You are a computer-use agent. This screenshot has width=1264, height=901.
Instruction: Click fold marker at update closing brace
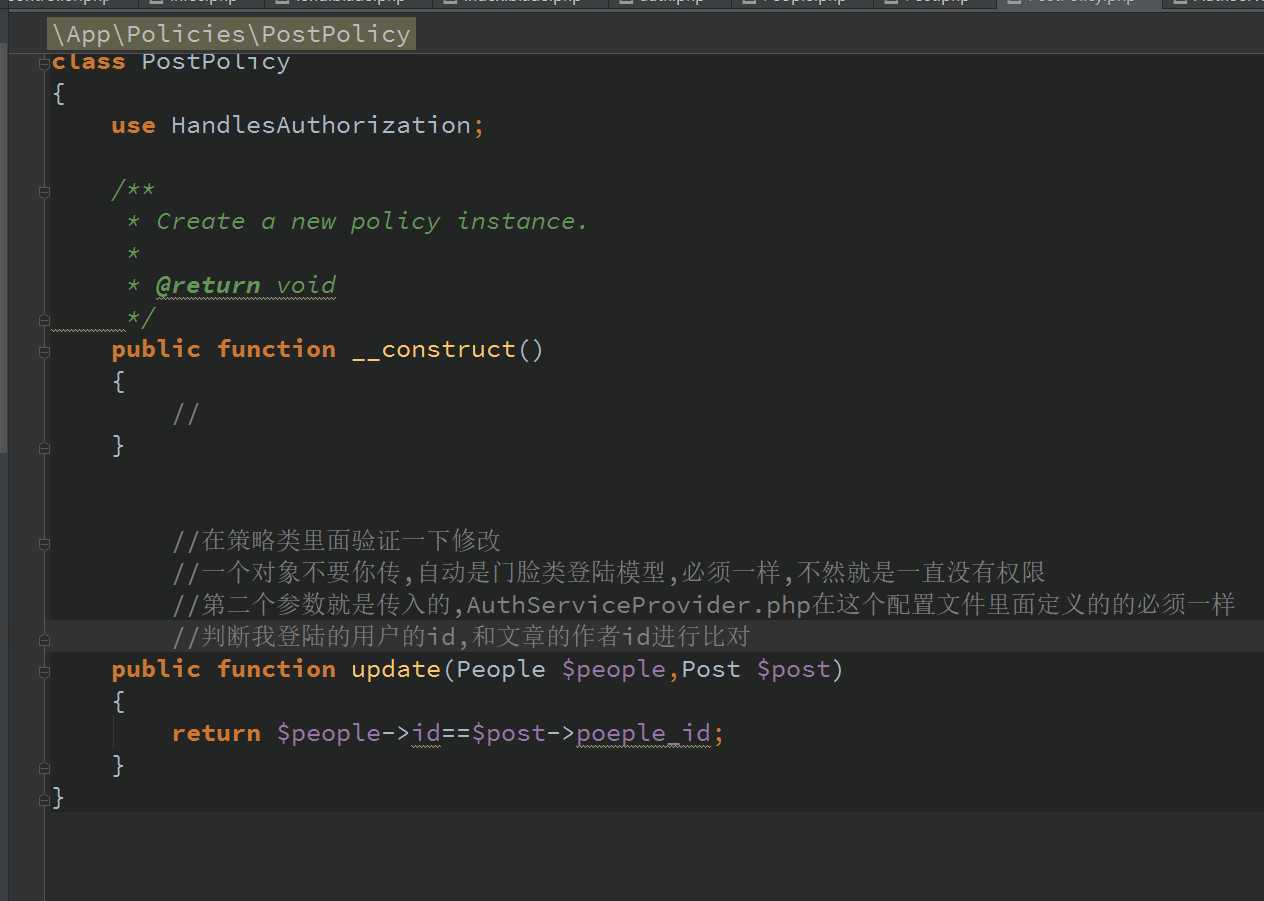(44, 767)
